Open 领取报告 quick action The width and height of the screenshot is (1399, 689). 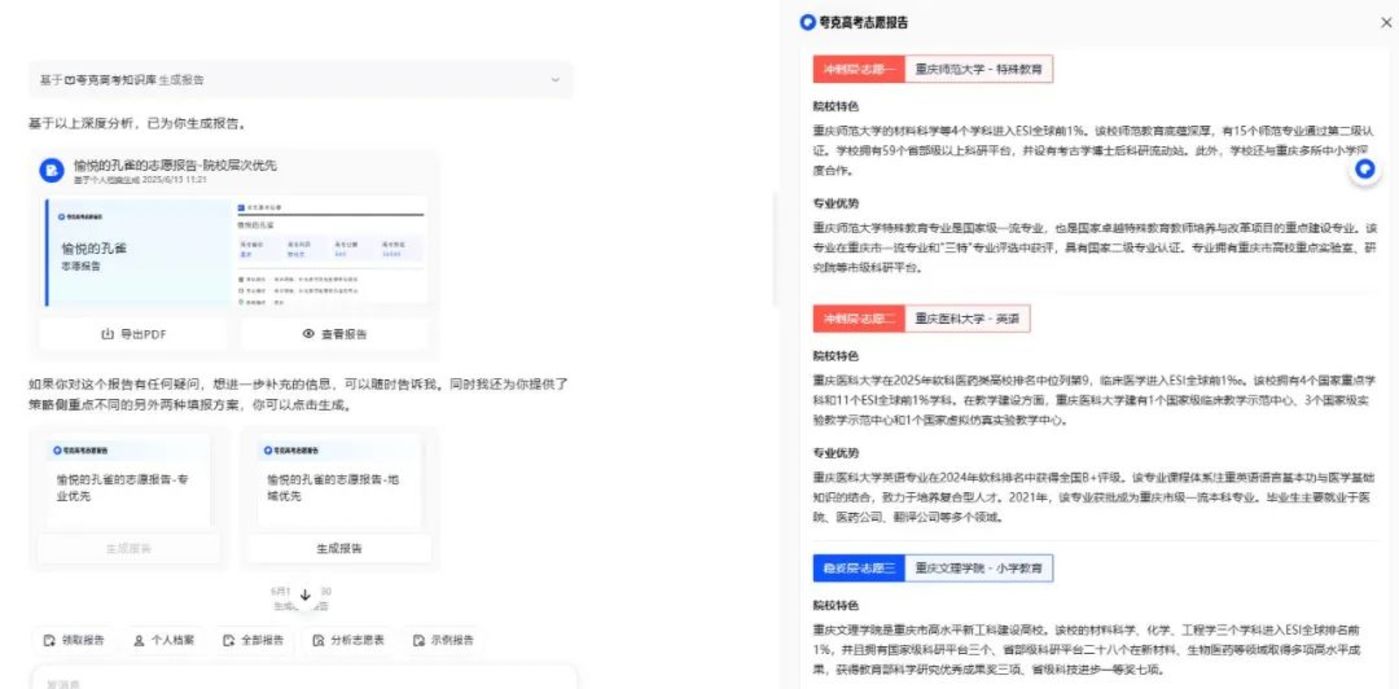pyautogui.click(x=74, y=640)
